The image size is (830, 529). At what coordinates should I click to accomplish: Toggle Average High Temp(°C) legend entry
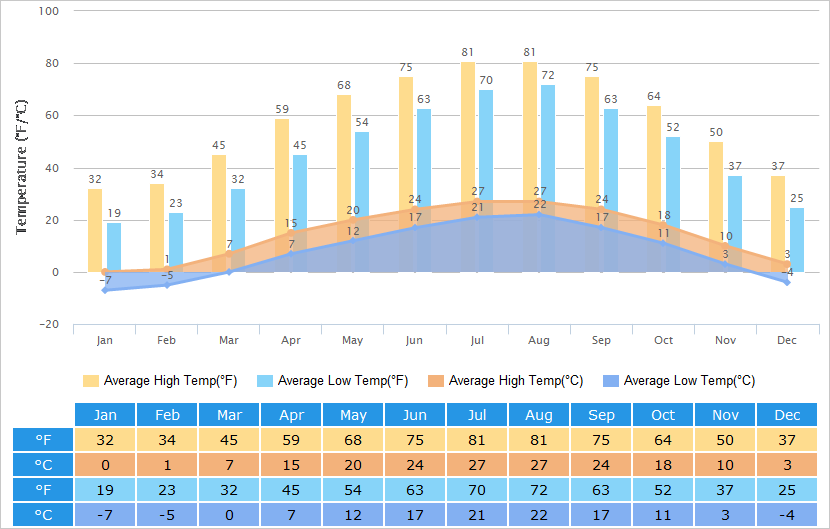pos(506,381)
